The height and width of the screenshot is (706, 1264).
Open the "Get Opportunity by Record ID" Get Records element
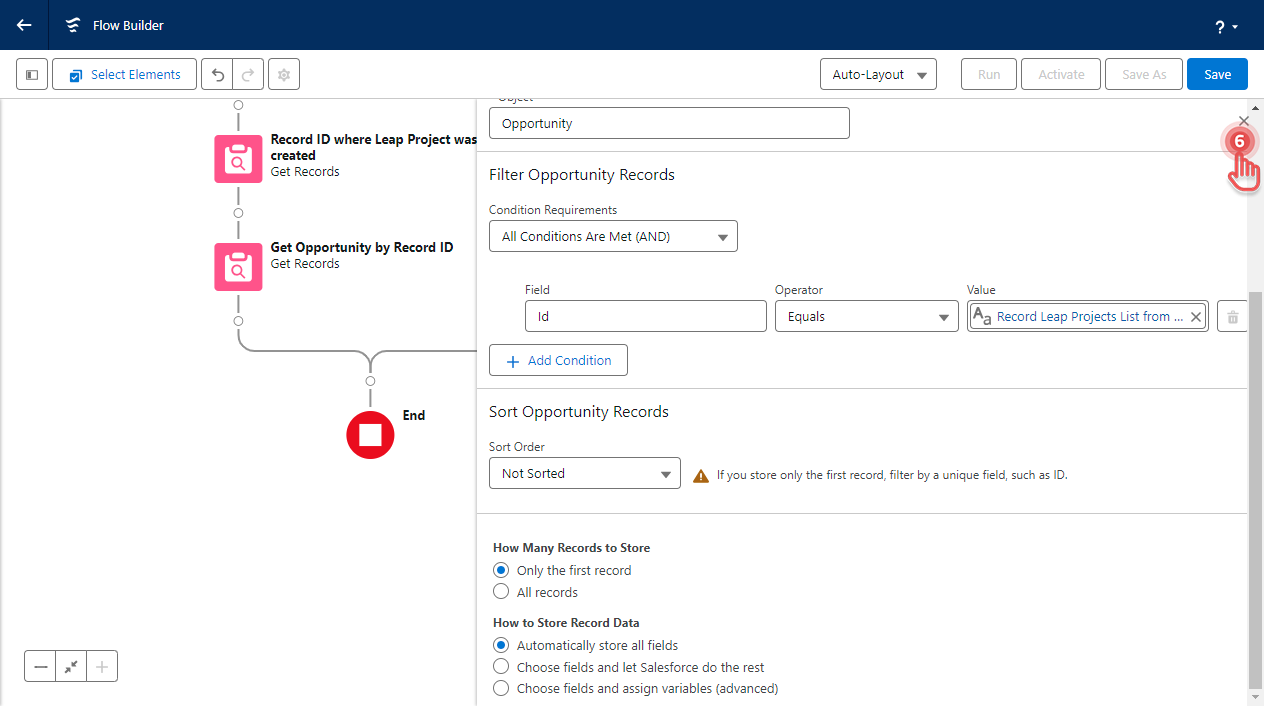(237, 266)
